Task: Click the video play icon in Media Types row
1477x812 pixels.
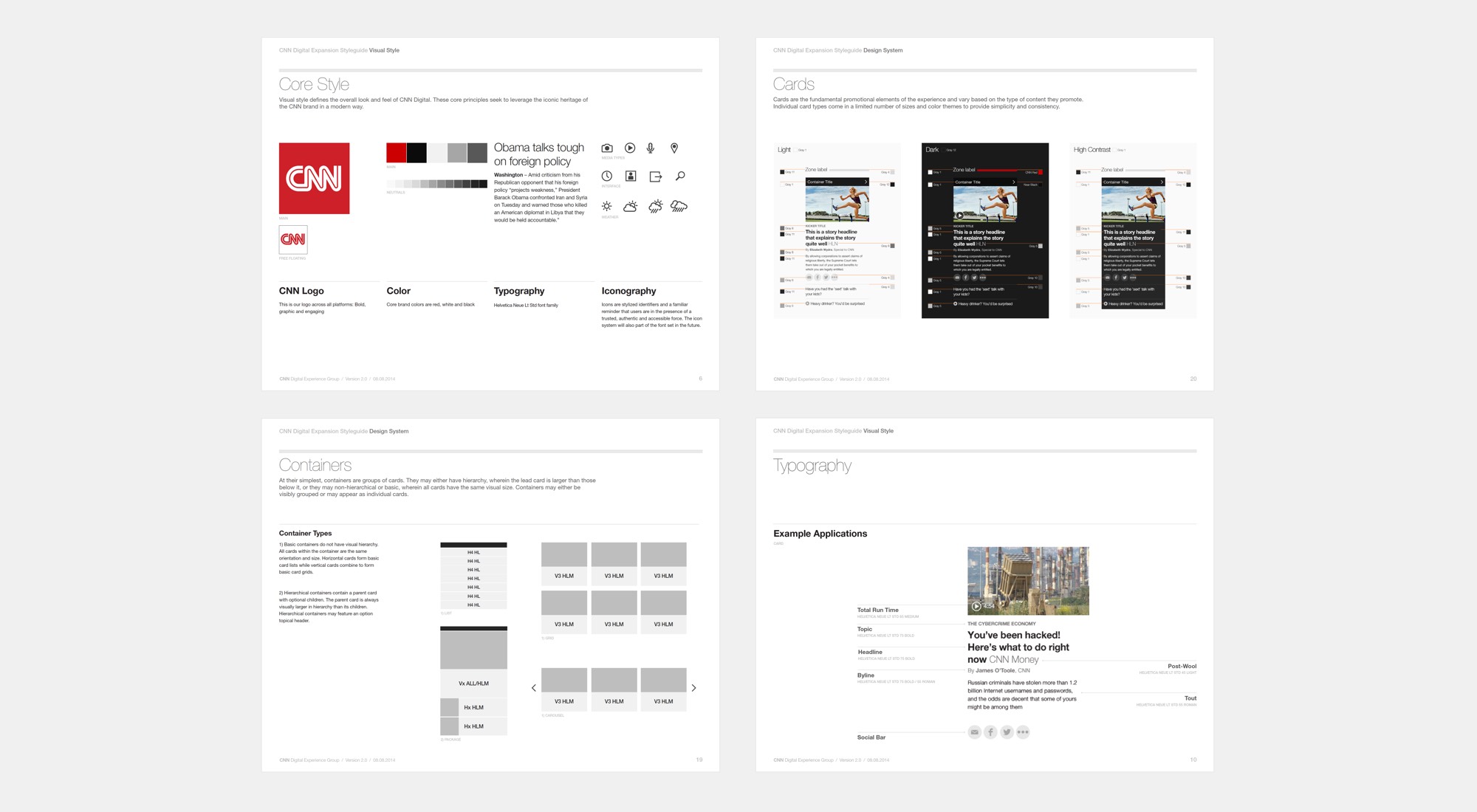Action: [630, 148]
